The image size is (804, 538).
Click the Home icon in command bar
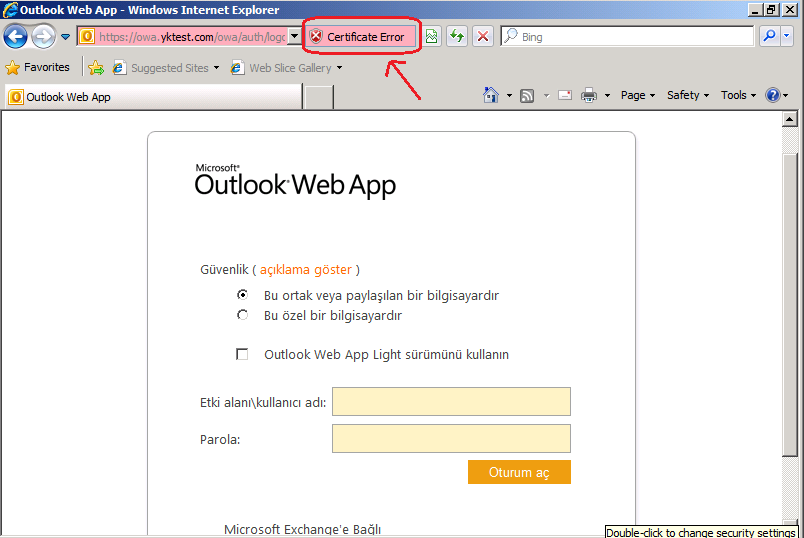point(491,95)
